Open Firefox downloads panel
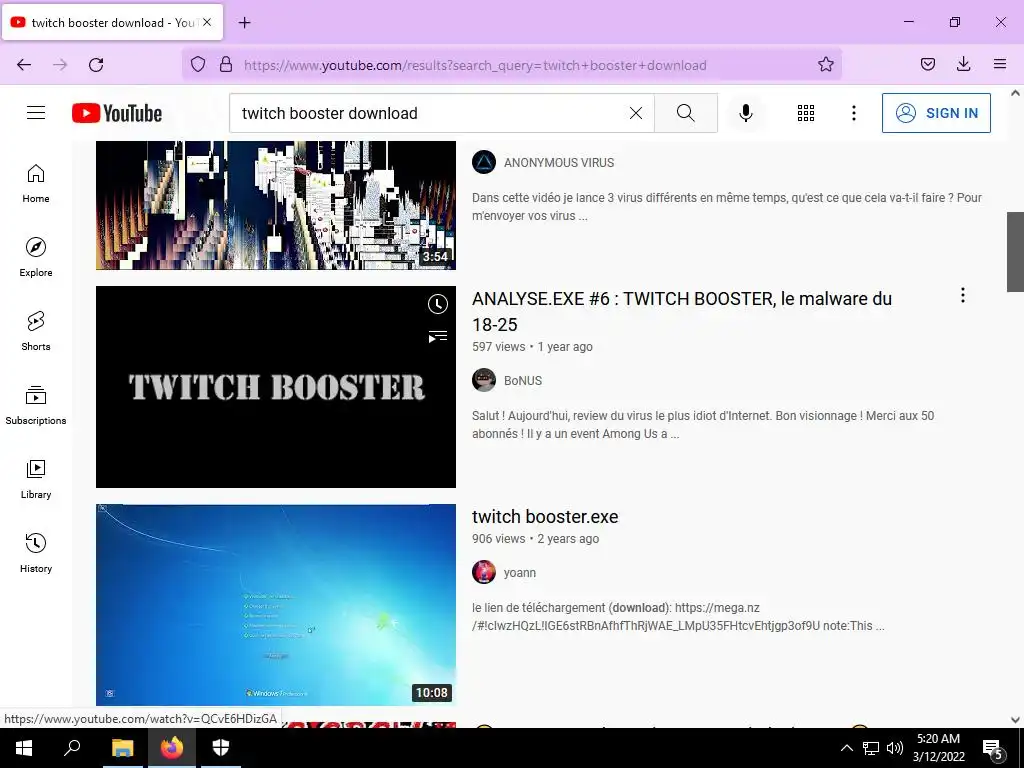Screen dimensions: 1024x768 pos(963,65)
